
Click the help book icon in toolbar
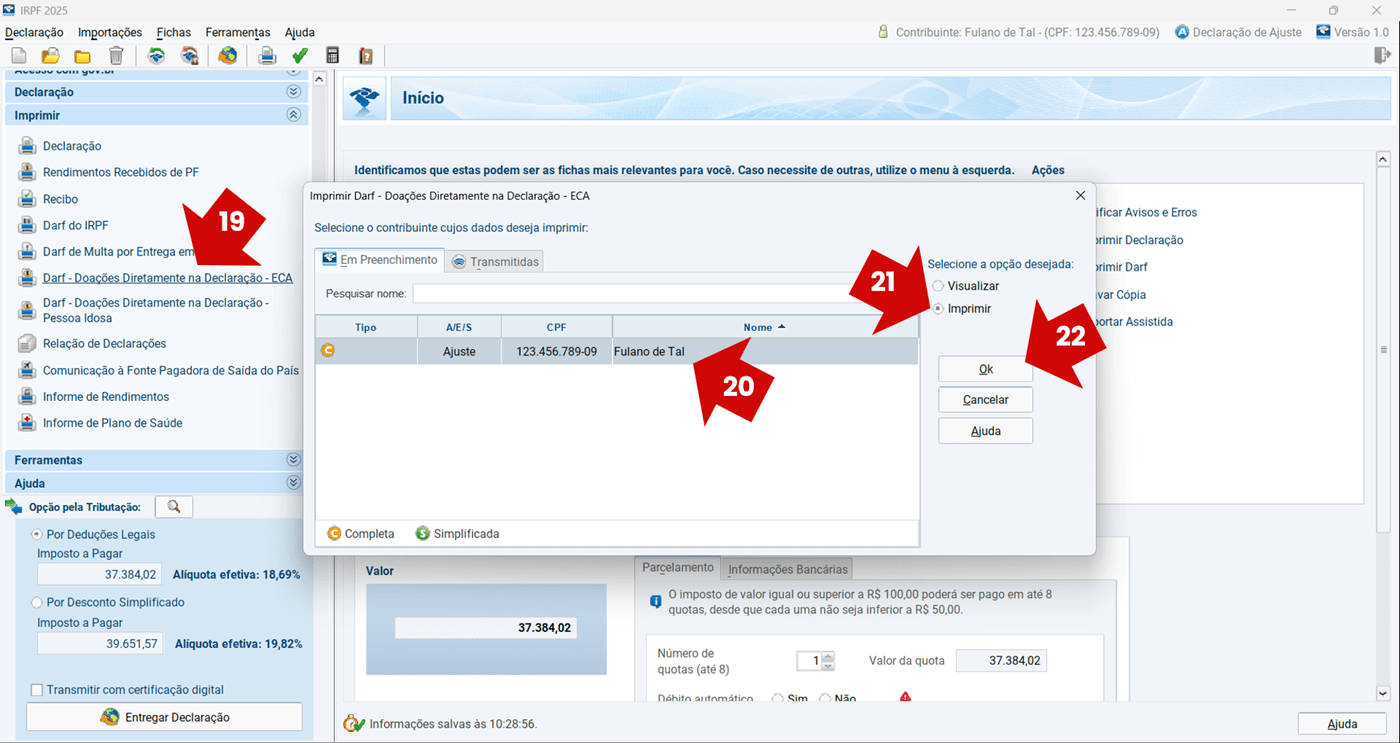point(366,56)
